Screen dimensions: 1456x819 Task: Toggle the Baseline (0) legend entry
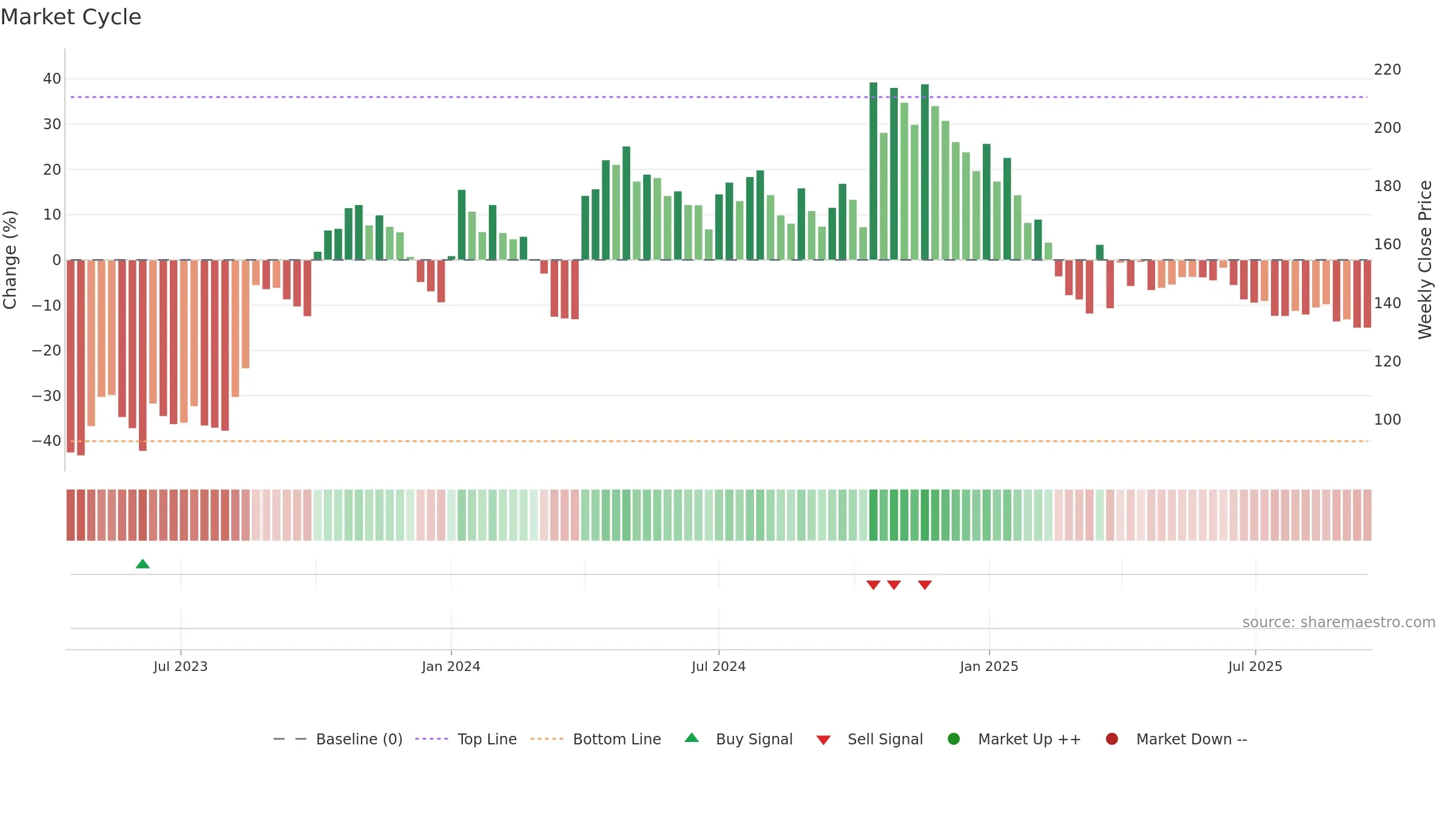coord(338,739)
